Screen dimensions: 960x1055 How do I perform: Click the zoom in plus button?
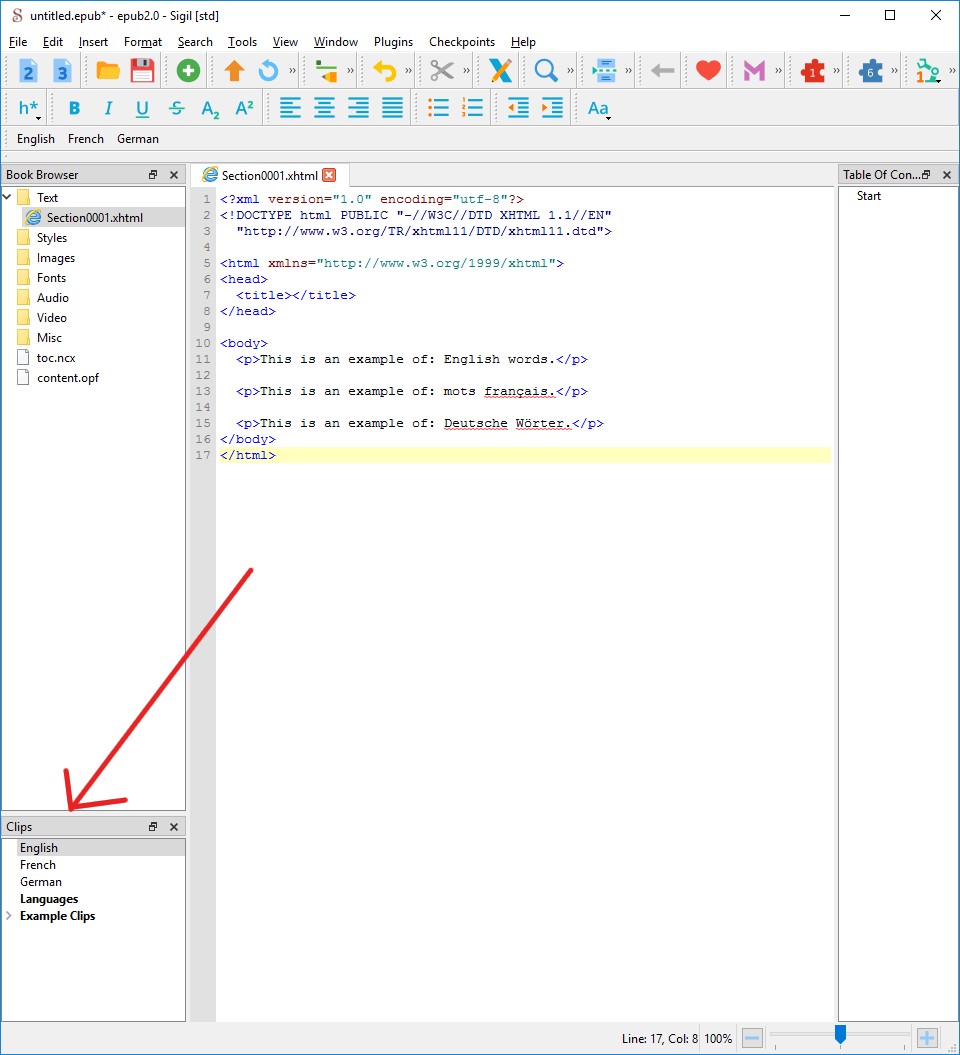927,1038
